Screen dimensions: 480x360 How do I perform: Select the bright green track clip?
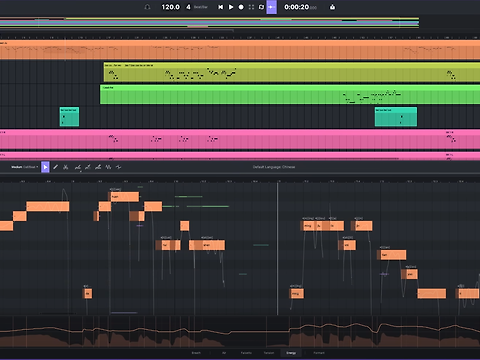[290, 94]
